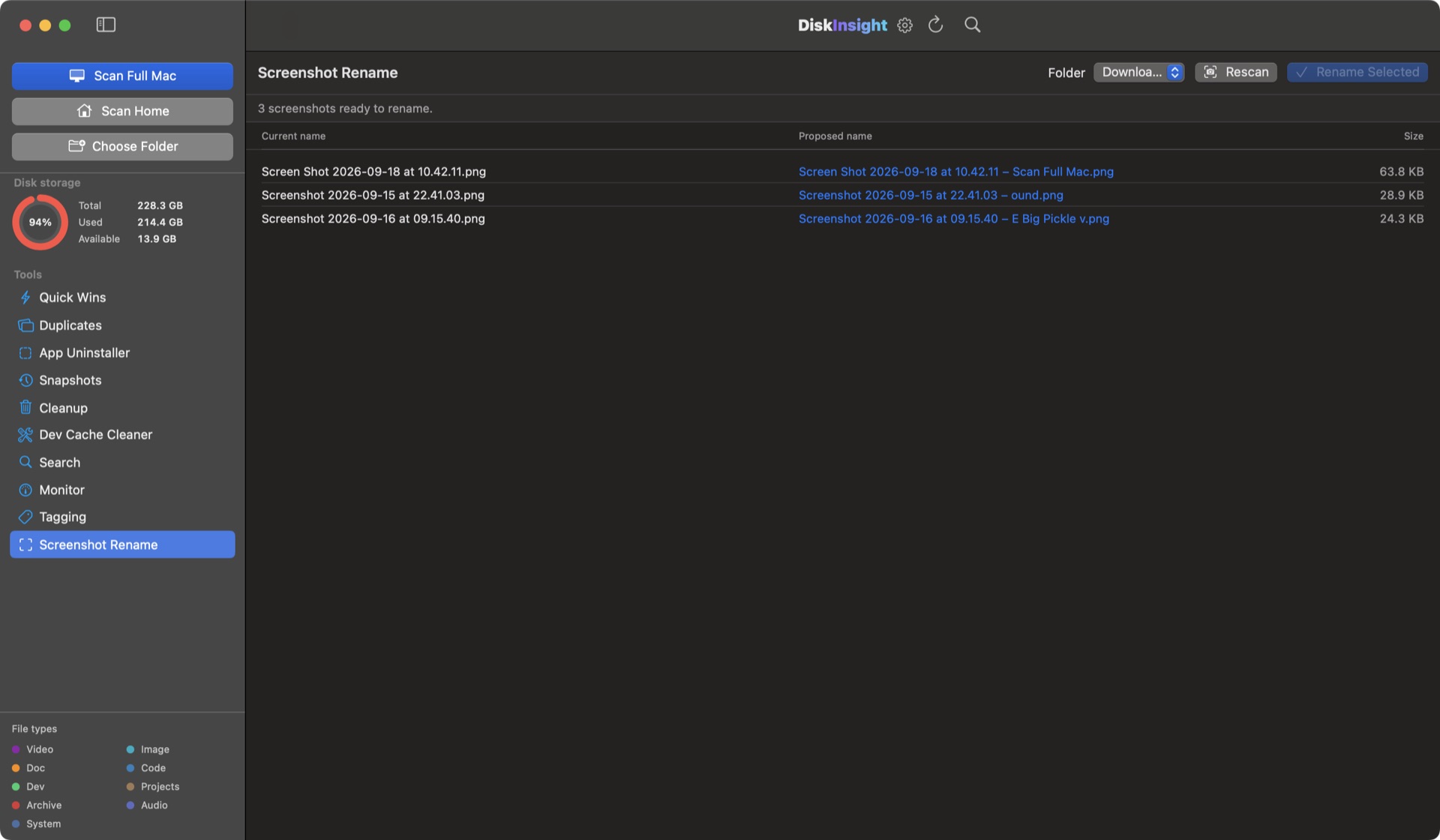
Task: Click the Proposed name column header
Action: click(835, 136)
